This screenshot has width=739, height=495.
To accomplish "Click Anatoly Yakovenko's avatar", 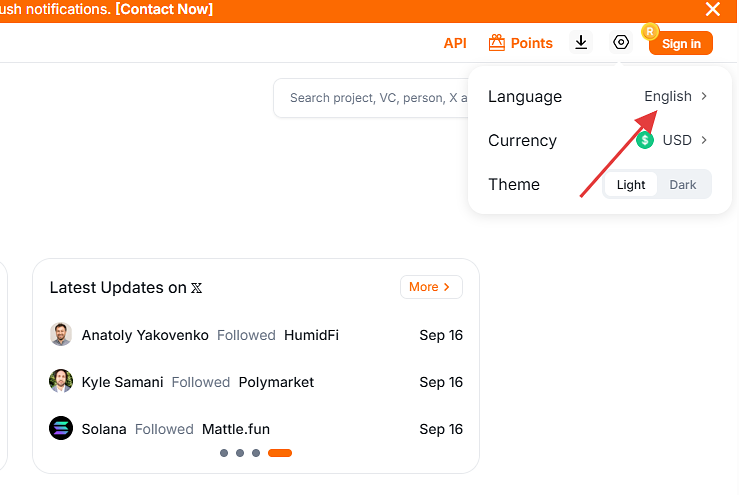I will (61, 335).
